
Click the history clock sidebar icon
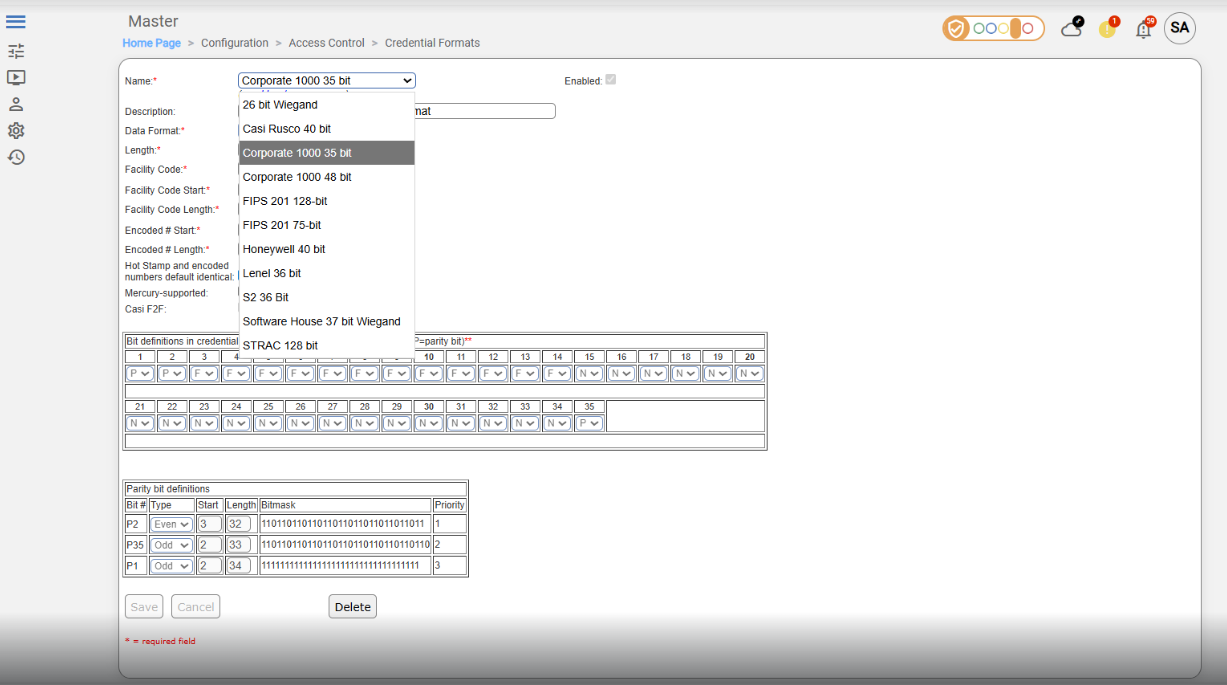click(x=16, y=157)
